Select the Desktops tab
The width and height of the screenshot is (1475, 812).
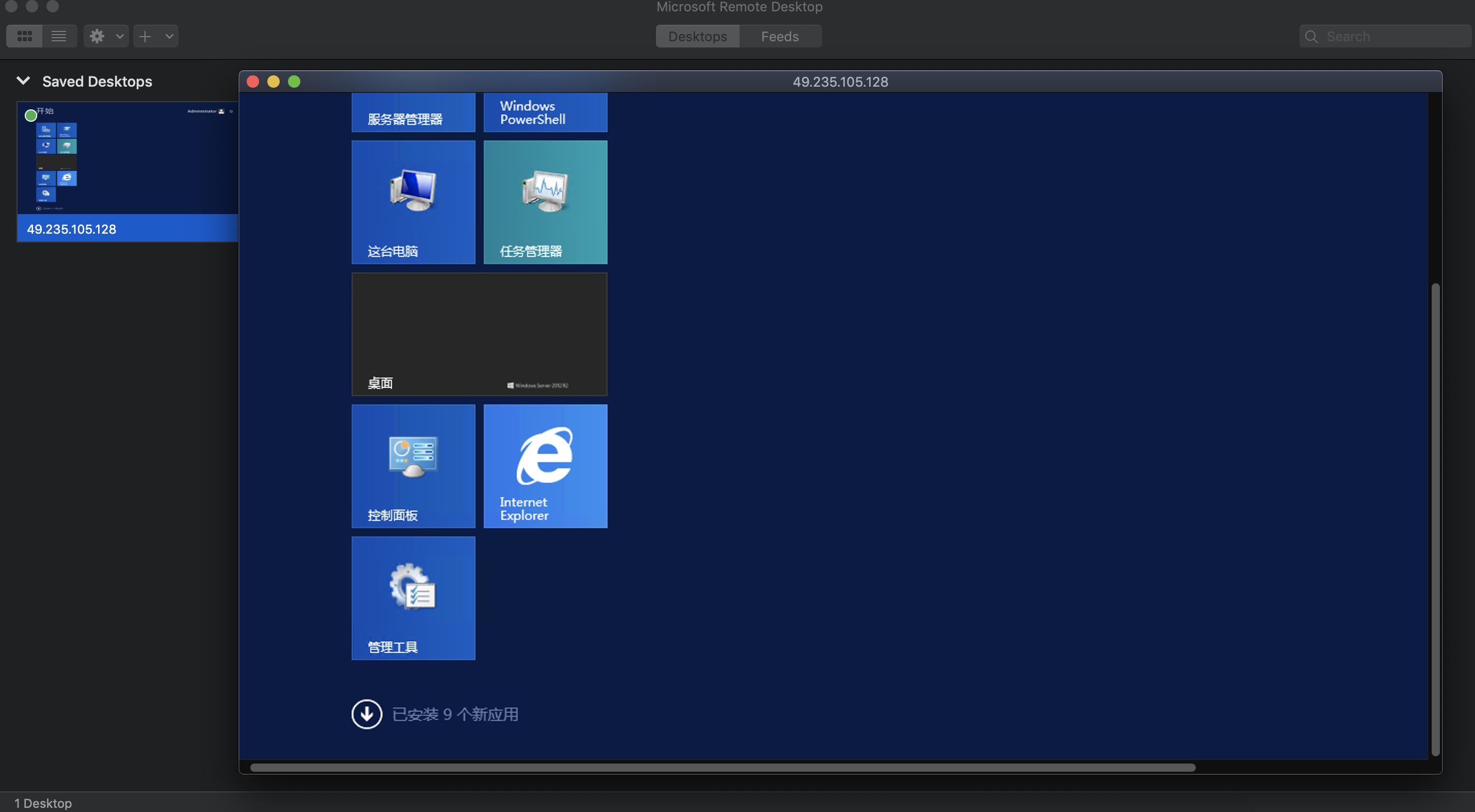[697, 36]
